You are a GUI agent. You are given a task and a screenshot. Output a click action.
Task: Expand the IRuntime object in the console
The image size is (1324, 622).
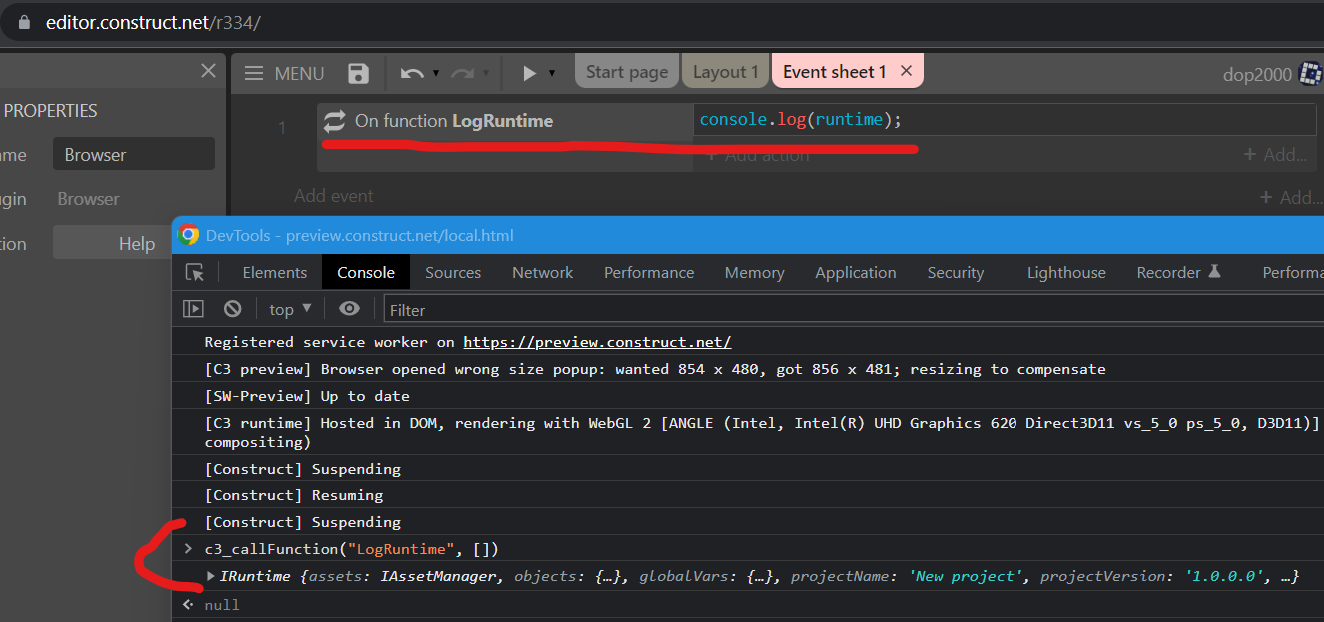[209, 575]
